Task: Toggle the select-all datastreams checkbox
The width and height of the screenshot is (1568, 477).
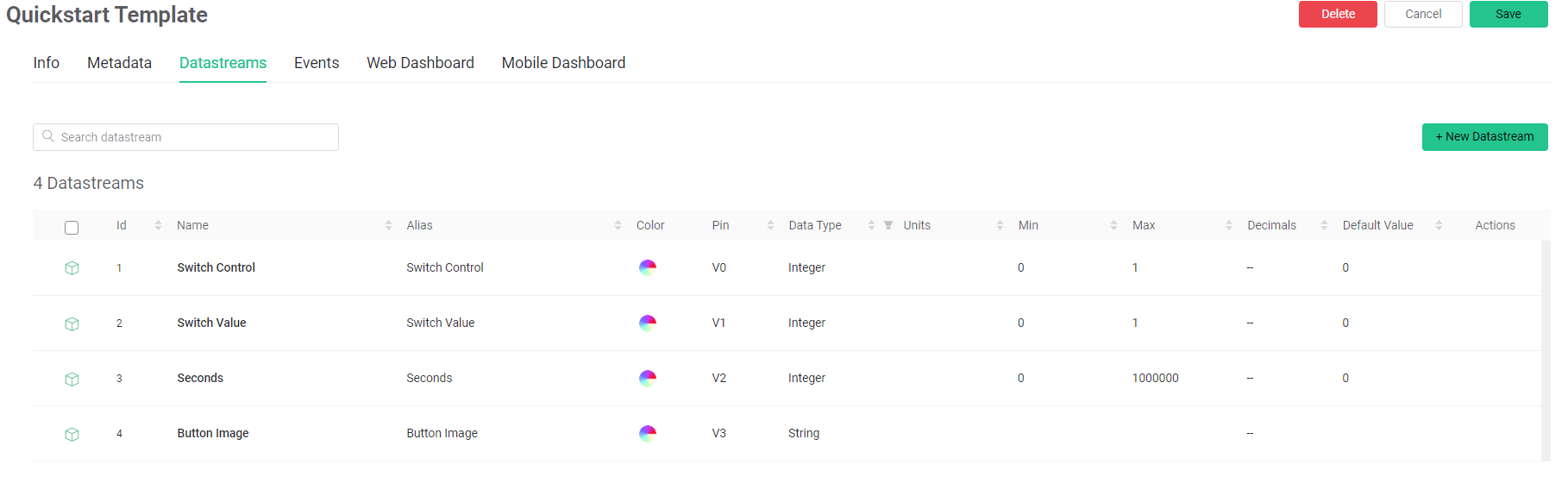Action: click(x=72, y=228)
